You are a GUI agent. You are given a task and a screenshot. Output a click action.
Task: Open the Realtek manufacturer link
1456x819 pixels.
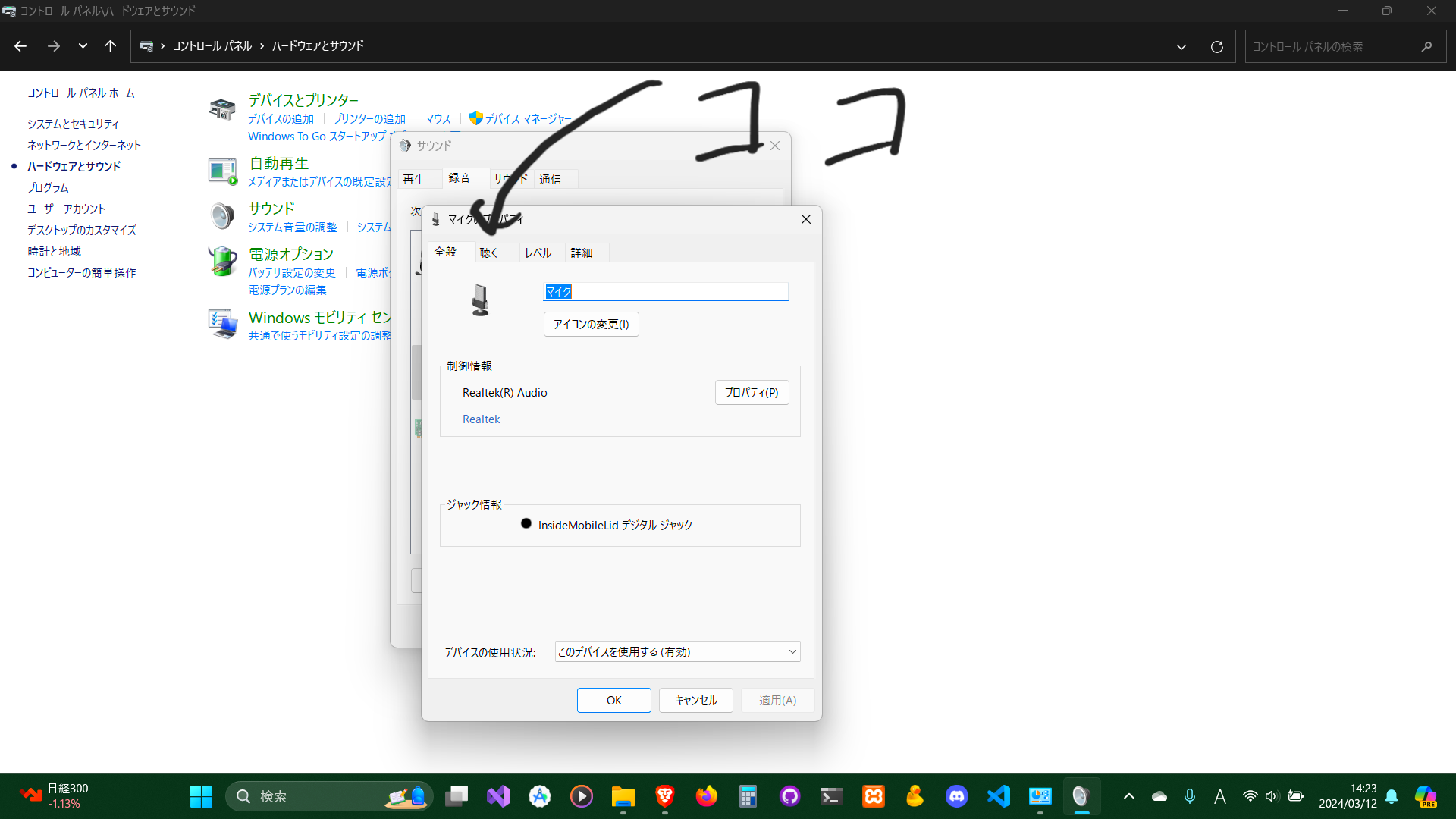(481, 419)
